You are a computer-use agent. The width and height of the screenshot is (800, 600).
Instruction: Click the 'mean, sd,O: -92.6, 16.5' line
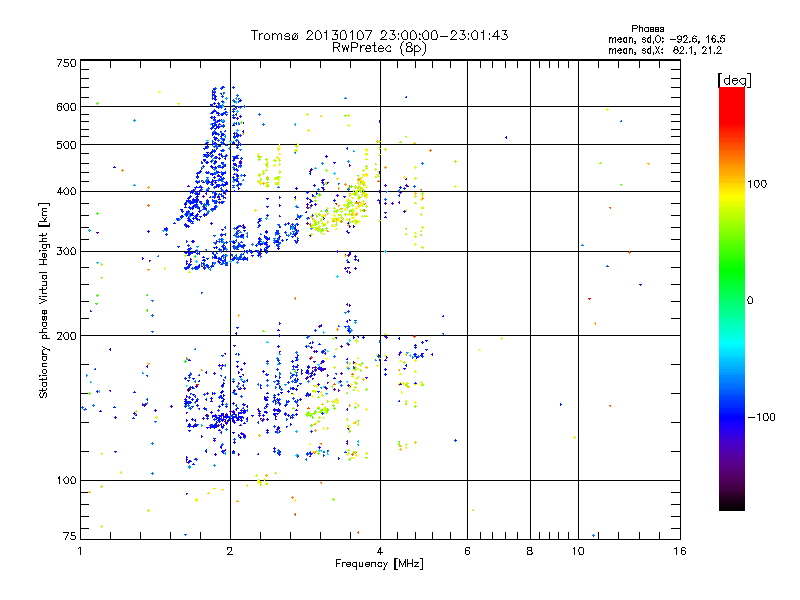(666, 40)
